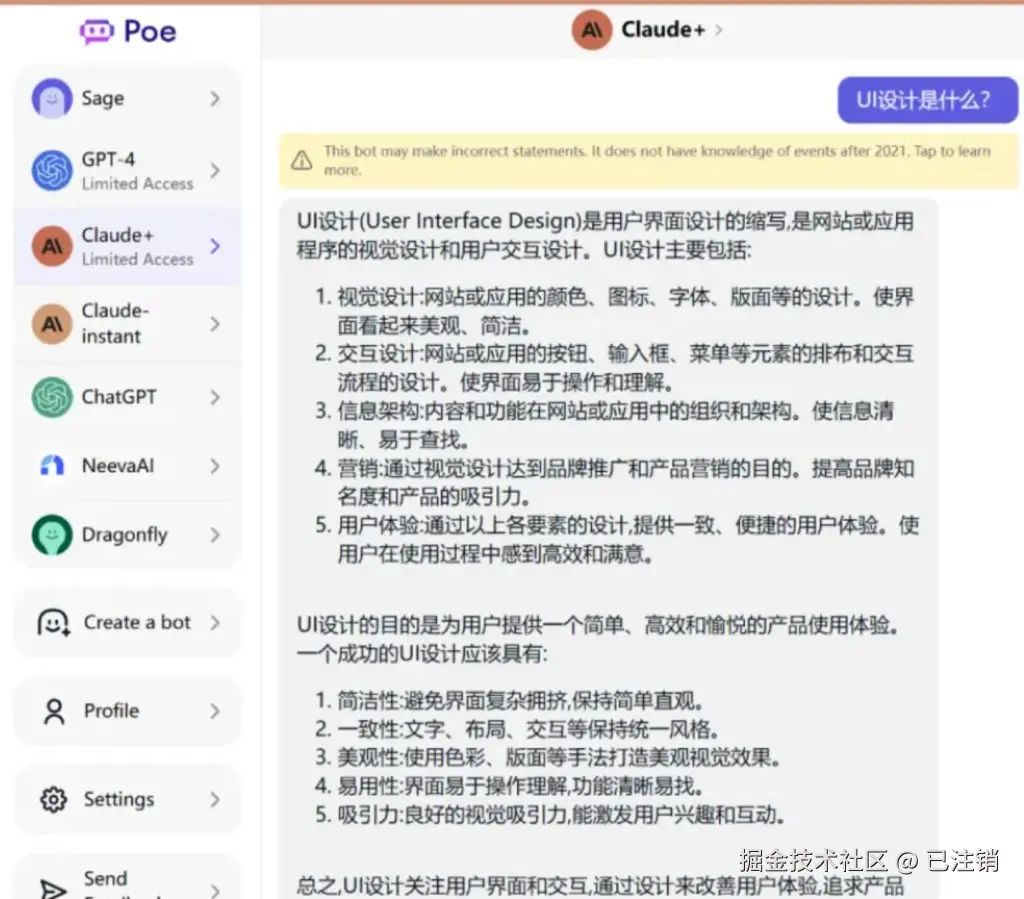Click Create a bot label
The image size is (1024, 899).
137,623
